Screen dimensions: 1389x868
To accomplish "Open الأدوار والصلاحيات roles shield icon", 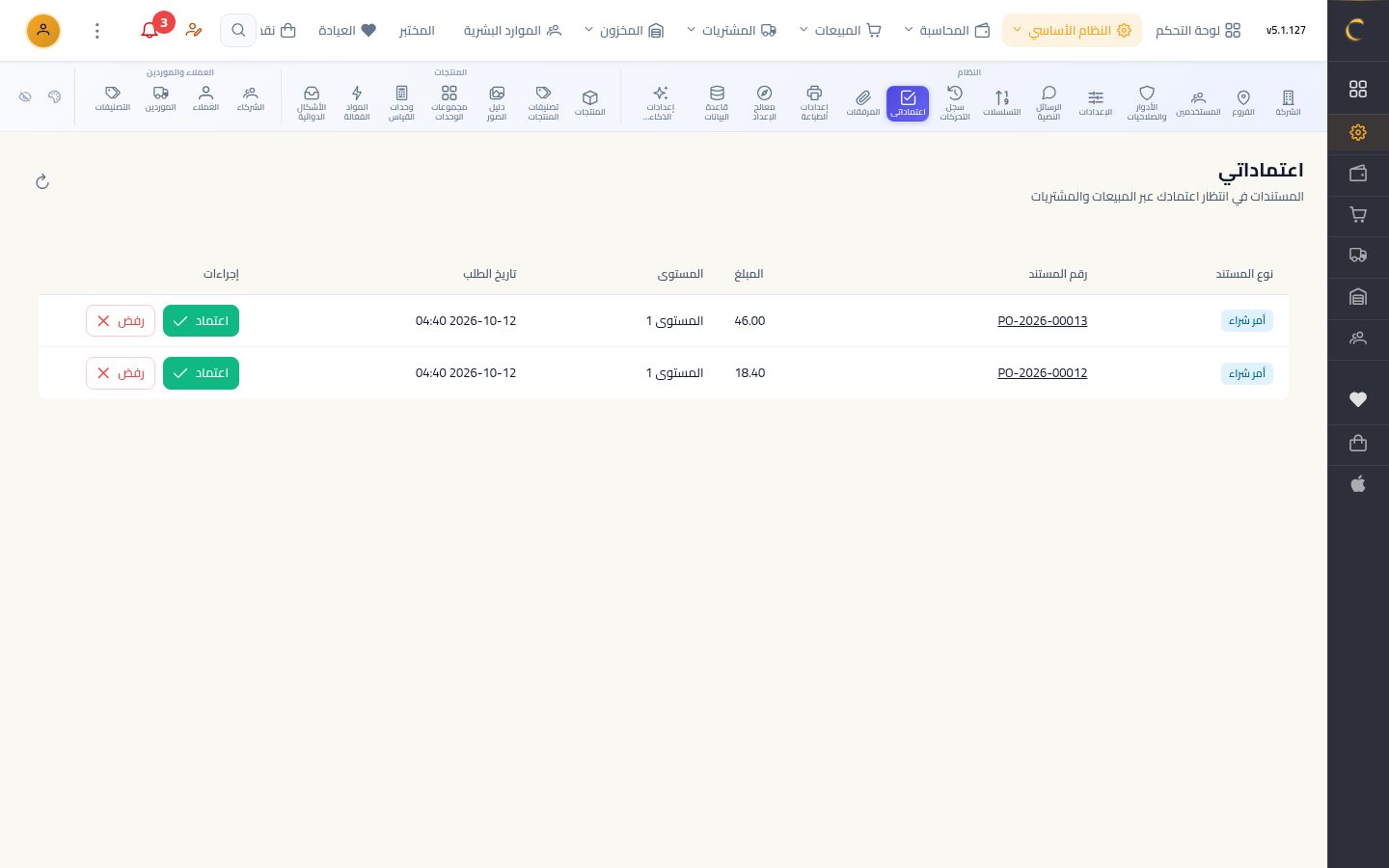I will pos(1147,102).
